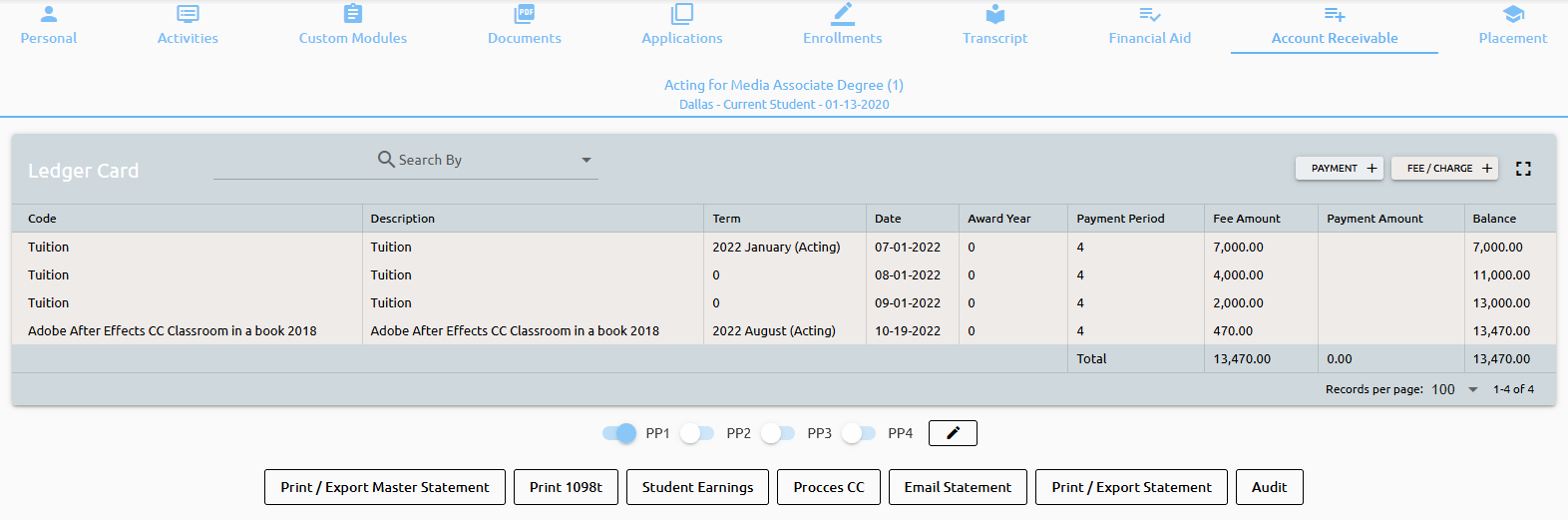Screen dimensions: 1568x520
Task: Open the Records per page dropdown
Action: coord(1473,389)
